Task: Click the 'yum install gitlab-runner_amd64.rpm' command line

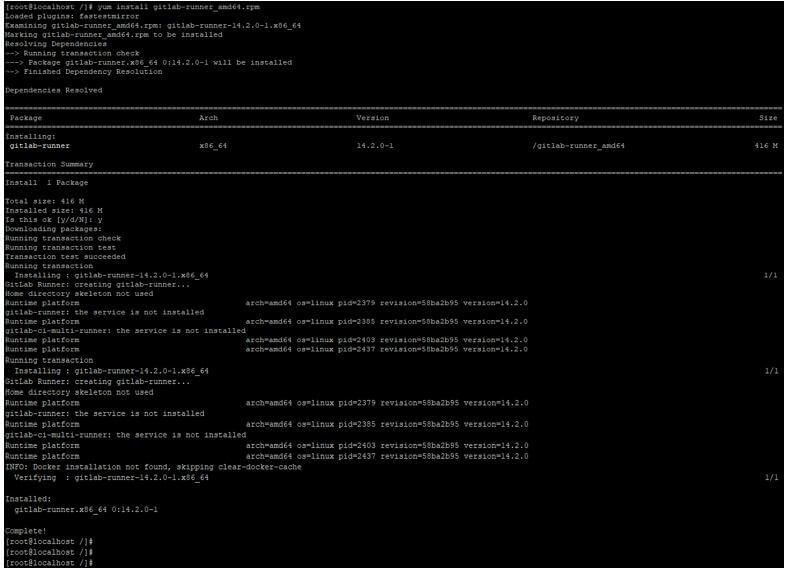Action: click(133, 7)
